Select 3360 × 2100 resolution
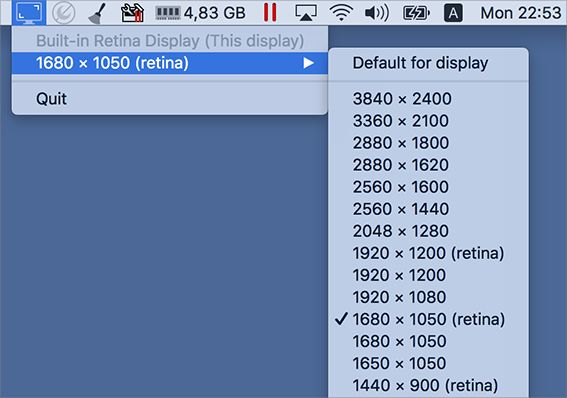 (x=429, y=120)
